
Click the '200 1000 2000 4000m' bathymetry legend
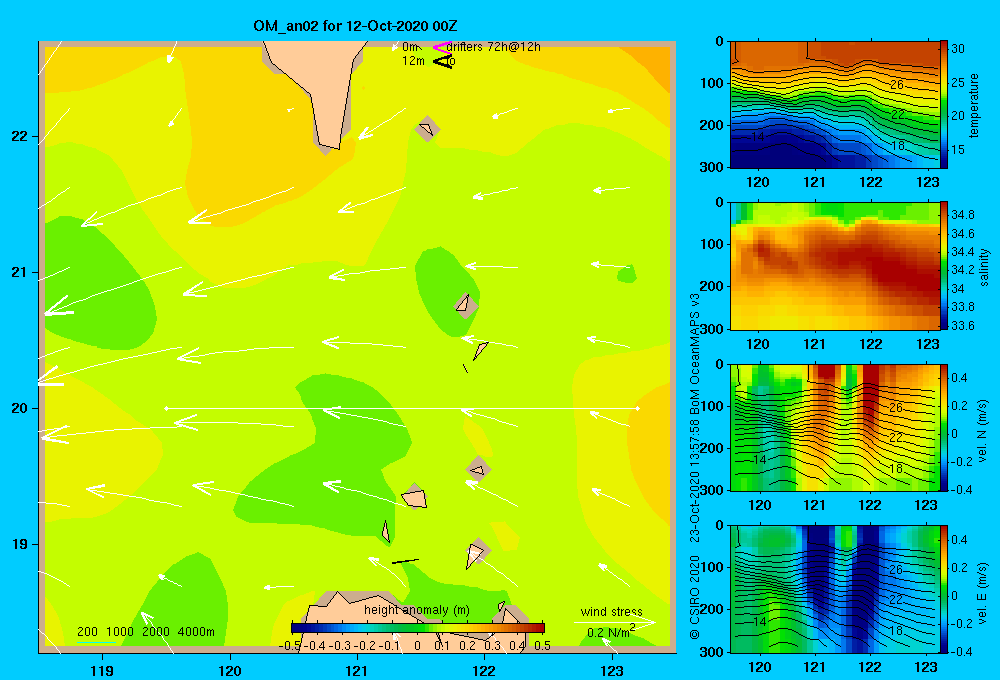146,632
